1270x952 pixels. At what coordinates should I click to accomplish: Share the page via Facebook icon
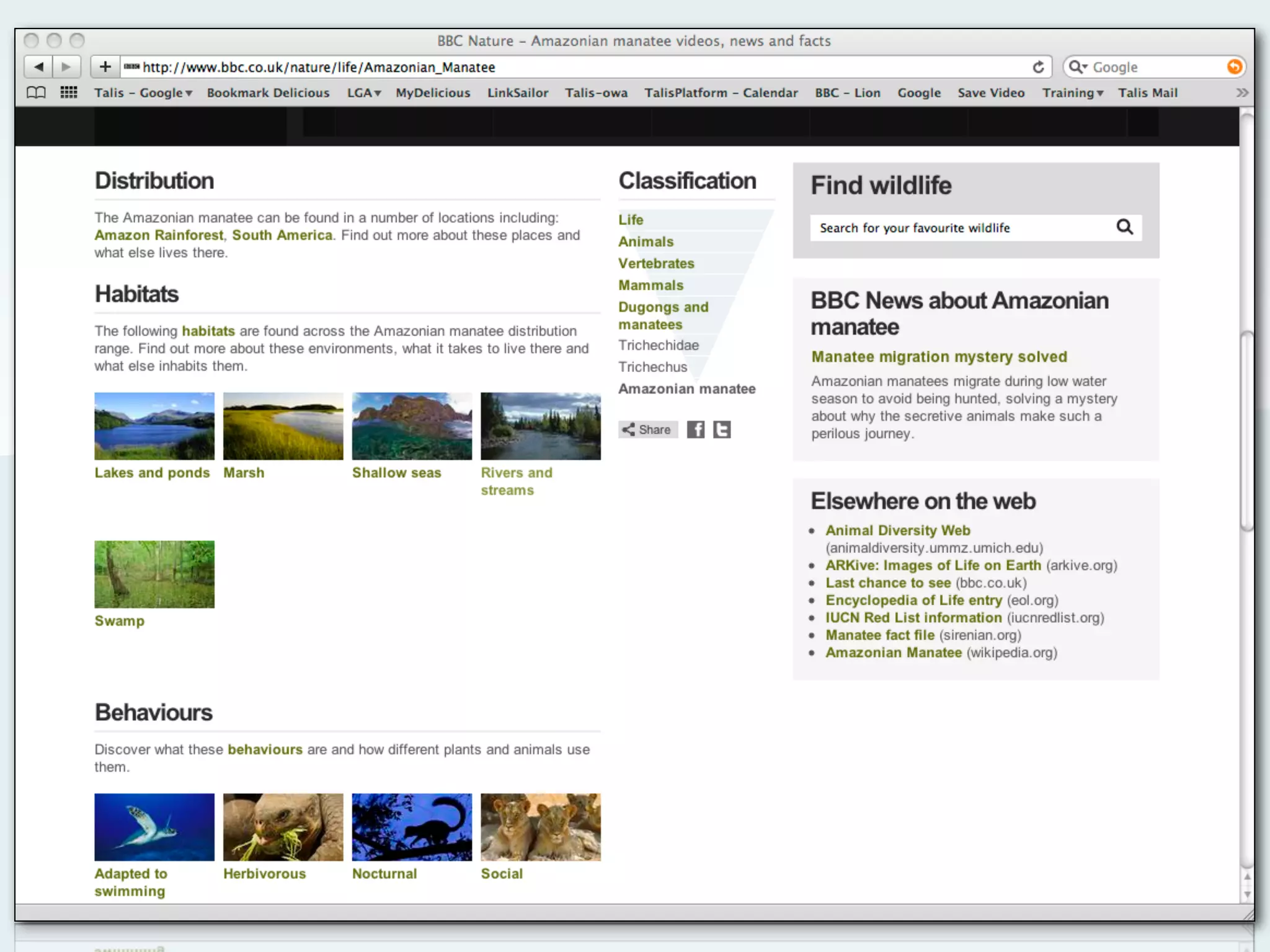tap(695, 430)
